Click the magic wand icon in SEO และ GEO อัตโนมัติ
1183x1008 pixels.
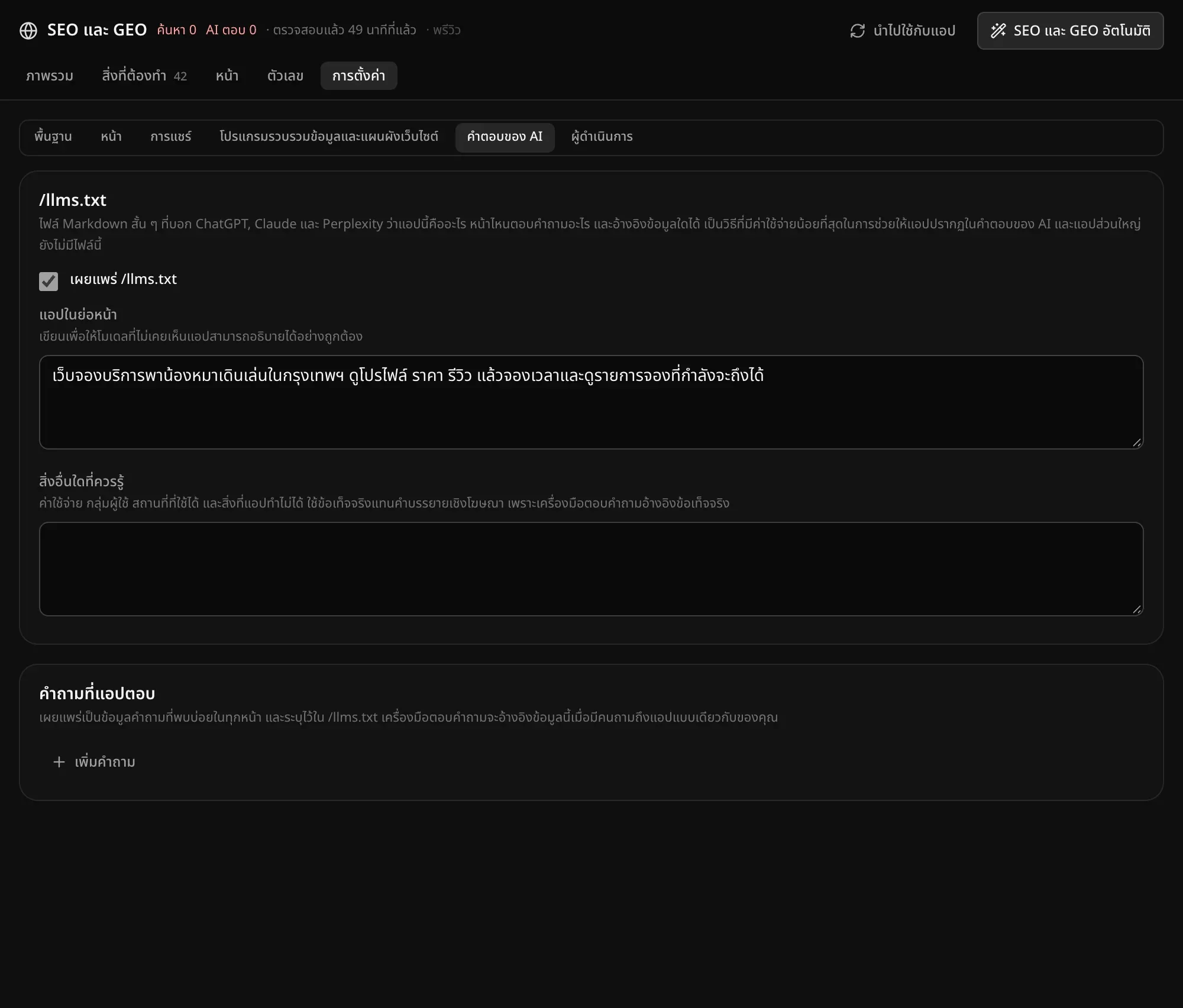point(998,31)
